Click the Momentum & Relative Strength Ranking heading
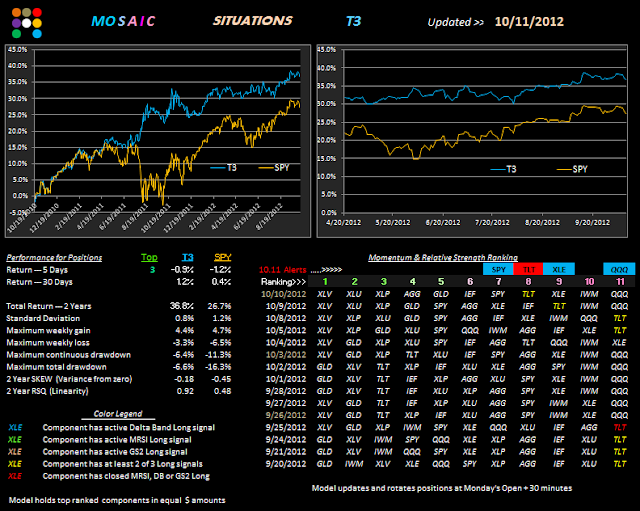Image resolution: width=640 pixels, height=511 pixels. [x=443, y=258]
